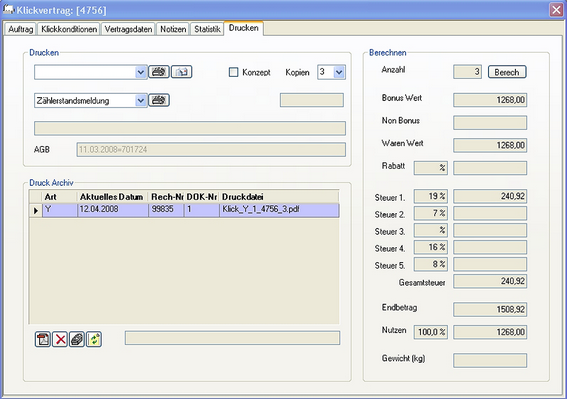Click the AGB field 11.03.2008=701724
The image size is (567, 399).
[x=211, y=149]
